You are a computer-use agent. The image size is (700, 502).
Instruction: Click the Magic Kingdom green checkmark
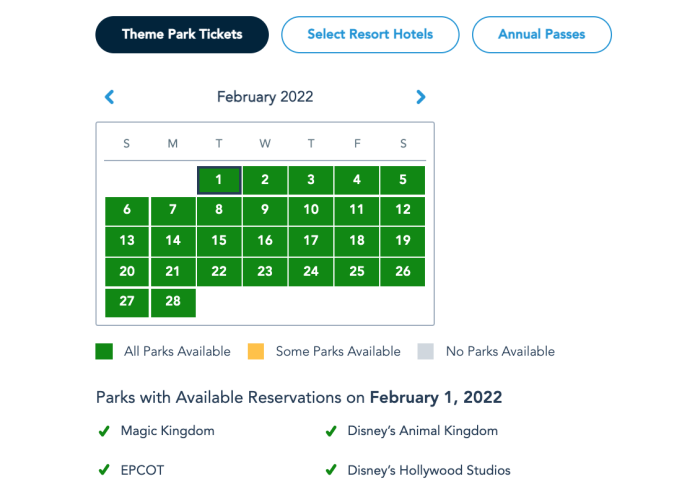[x=104, y=431]
